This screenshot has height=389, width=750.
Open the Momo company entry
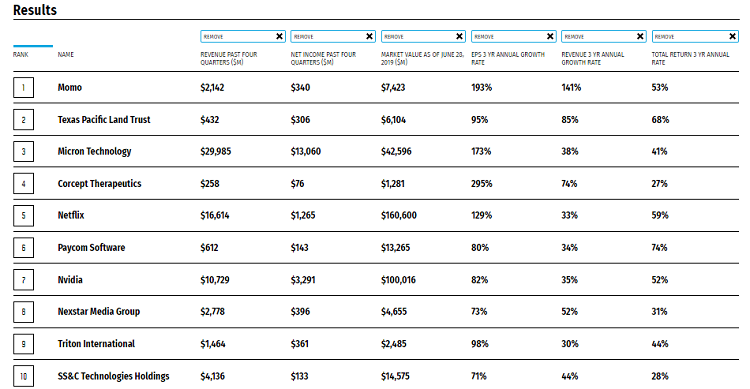(x=70, y=88)
